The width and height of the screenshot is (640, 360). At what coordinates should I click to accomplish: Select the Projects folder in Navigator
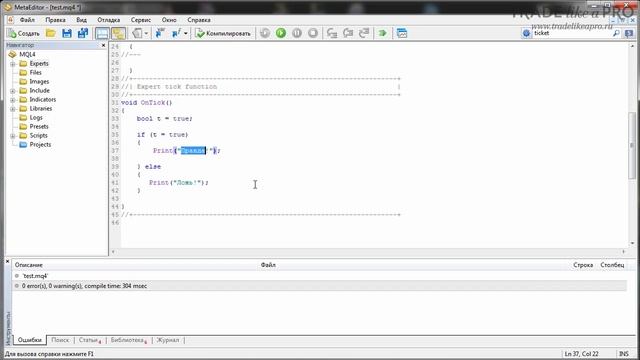click(40, 144)
